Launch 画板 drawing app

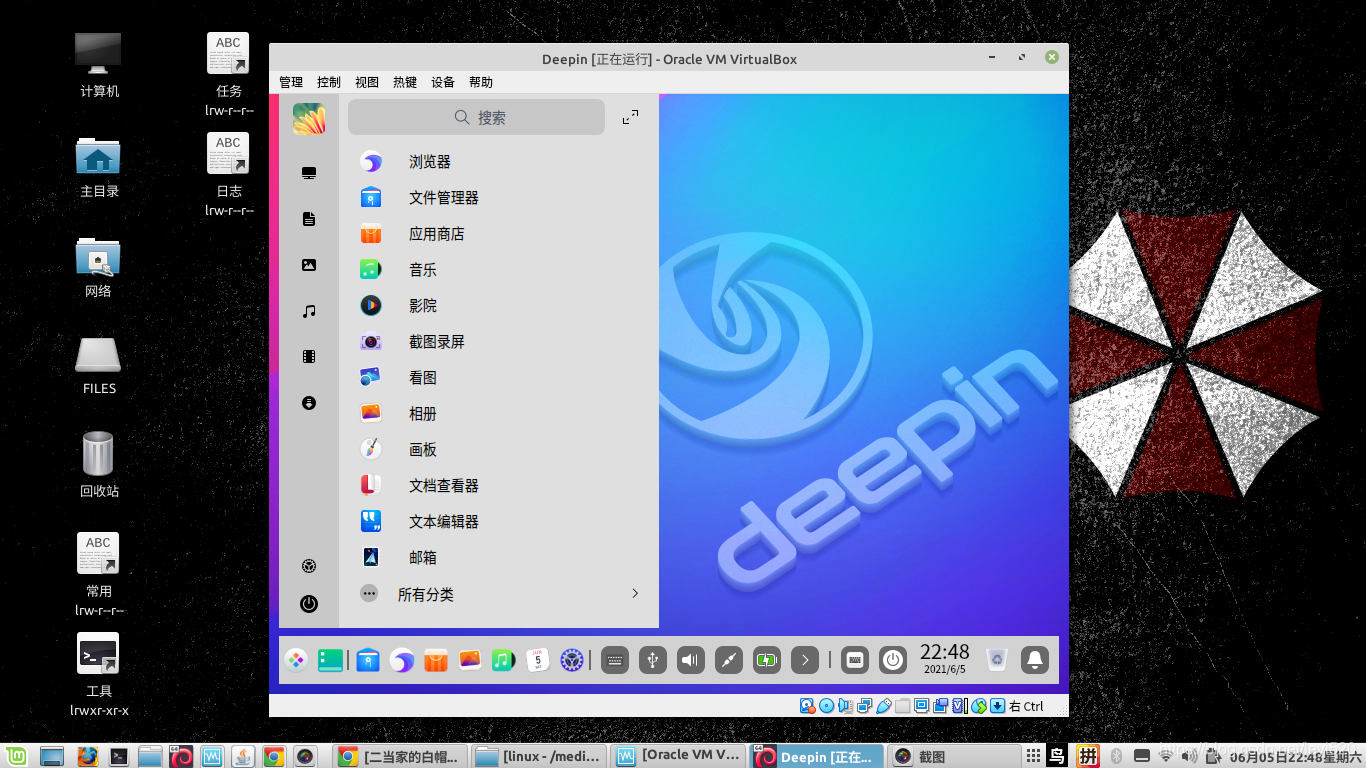tap(499, 450)
